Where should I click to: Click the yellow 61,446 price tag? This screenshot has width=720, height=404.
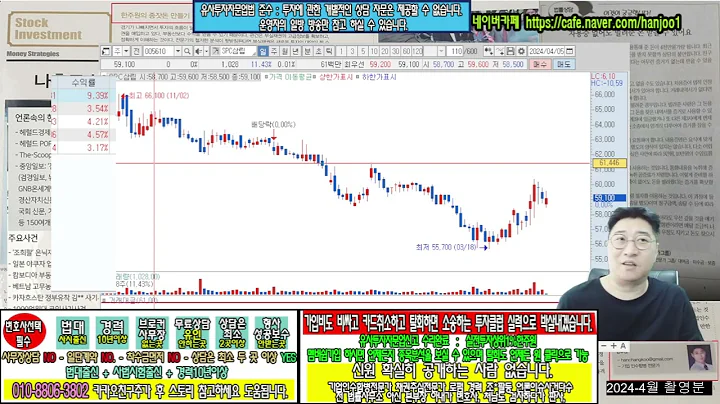[609, 163]
